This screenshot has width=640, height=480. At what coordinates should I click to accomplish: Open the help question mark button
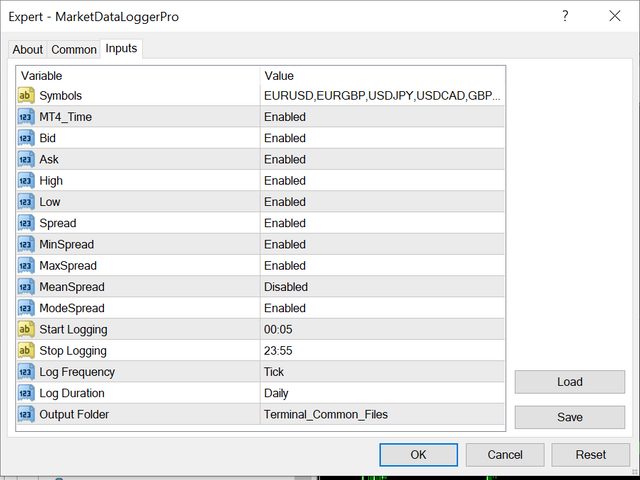point(565,16)
